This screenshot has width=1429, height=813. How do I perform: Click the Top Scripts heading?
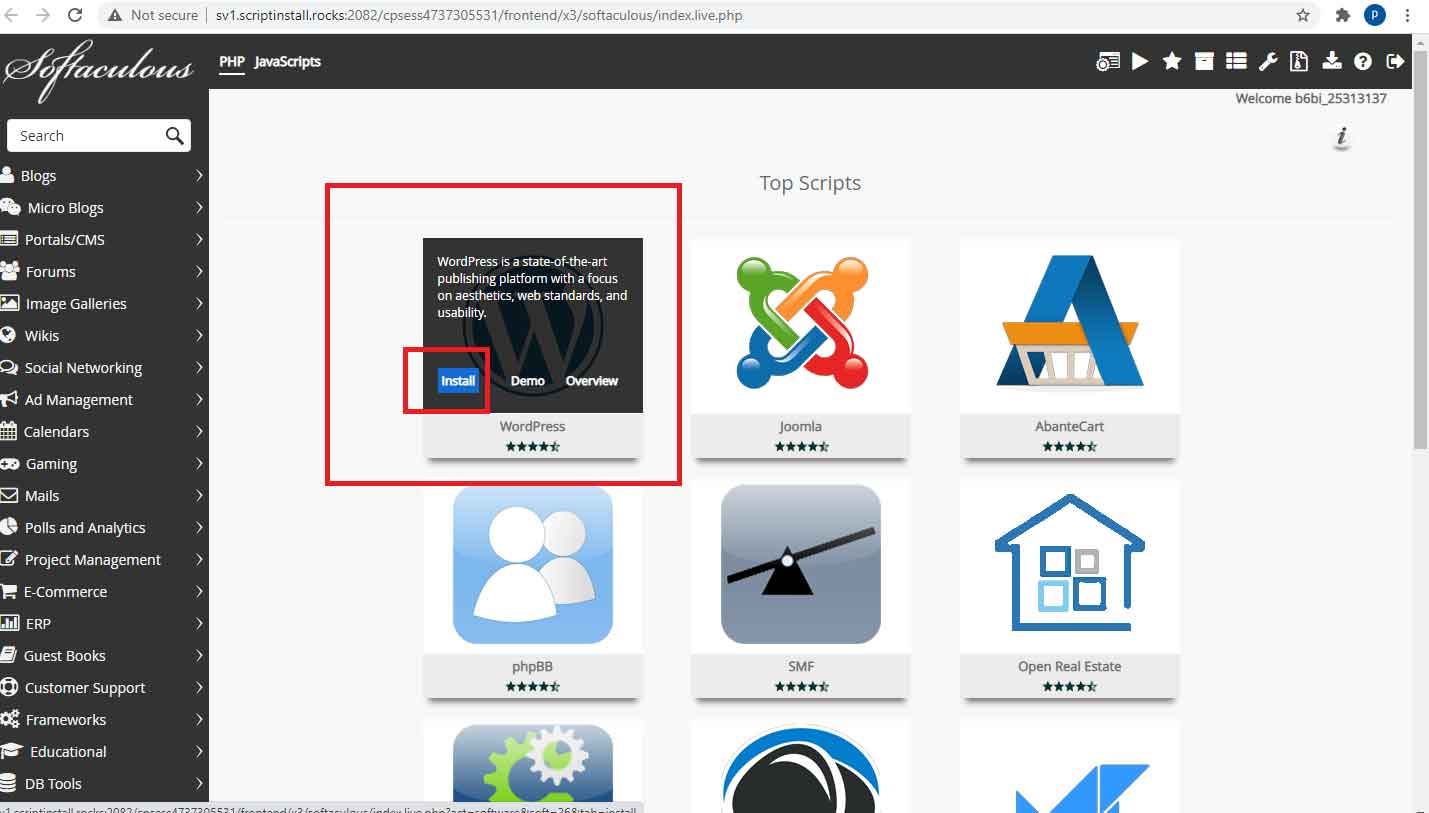click(x=810, y=183)
